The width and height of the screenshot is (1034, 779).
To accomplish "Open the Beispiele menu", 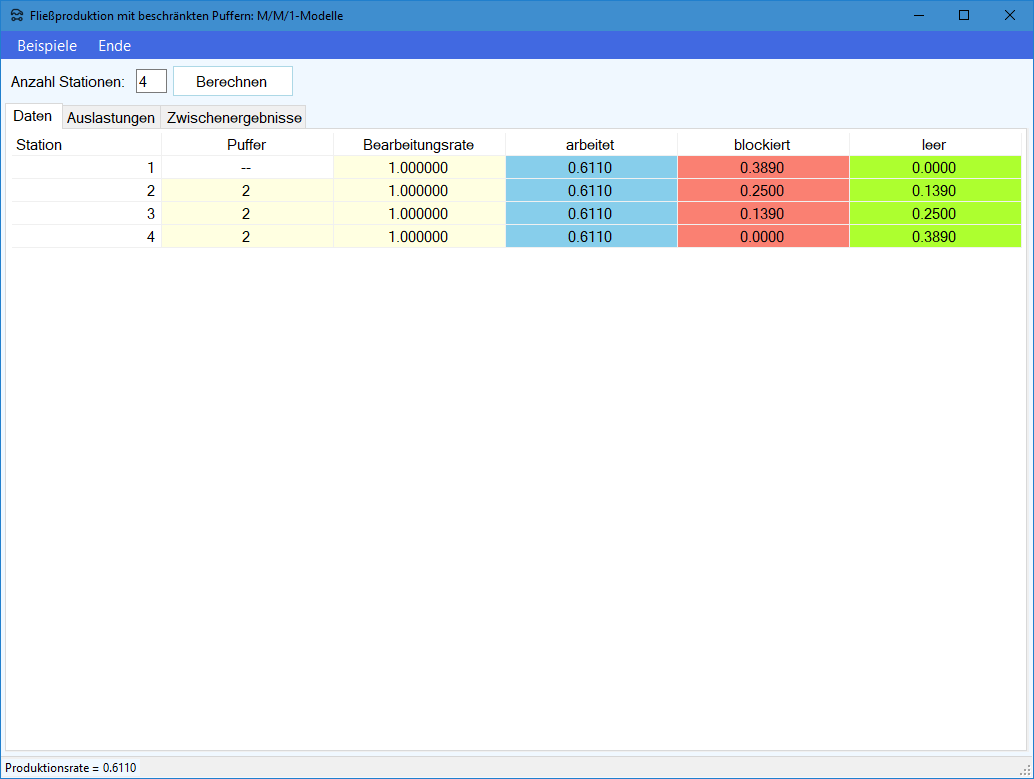I will coord(47,46).
